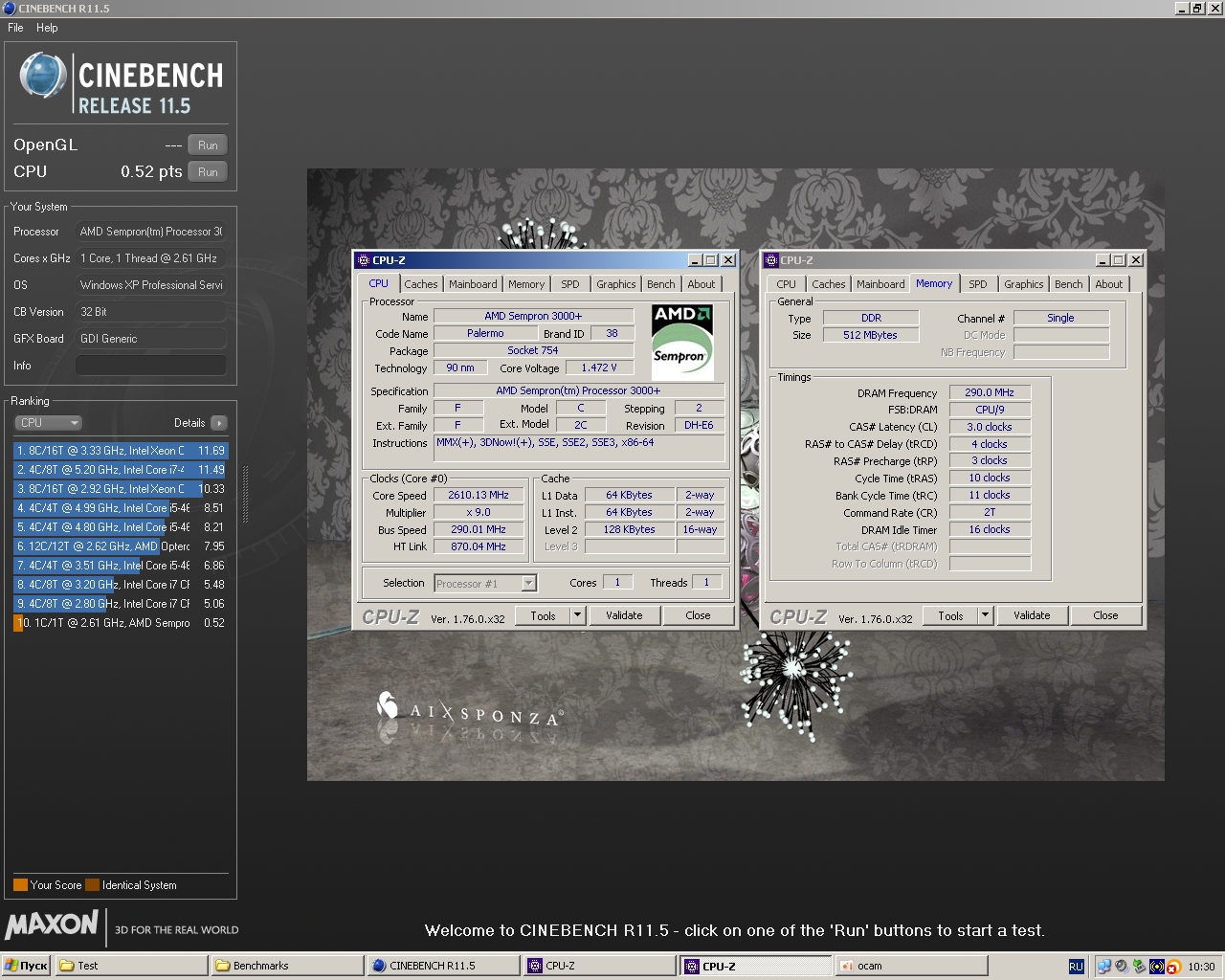
Task: Switch to Test folder taskbar item
Action: (131, 966)
